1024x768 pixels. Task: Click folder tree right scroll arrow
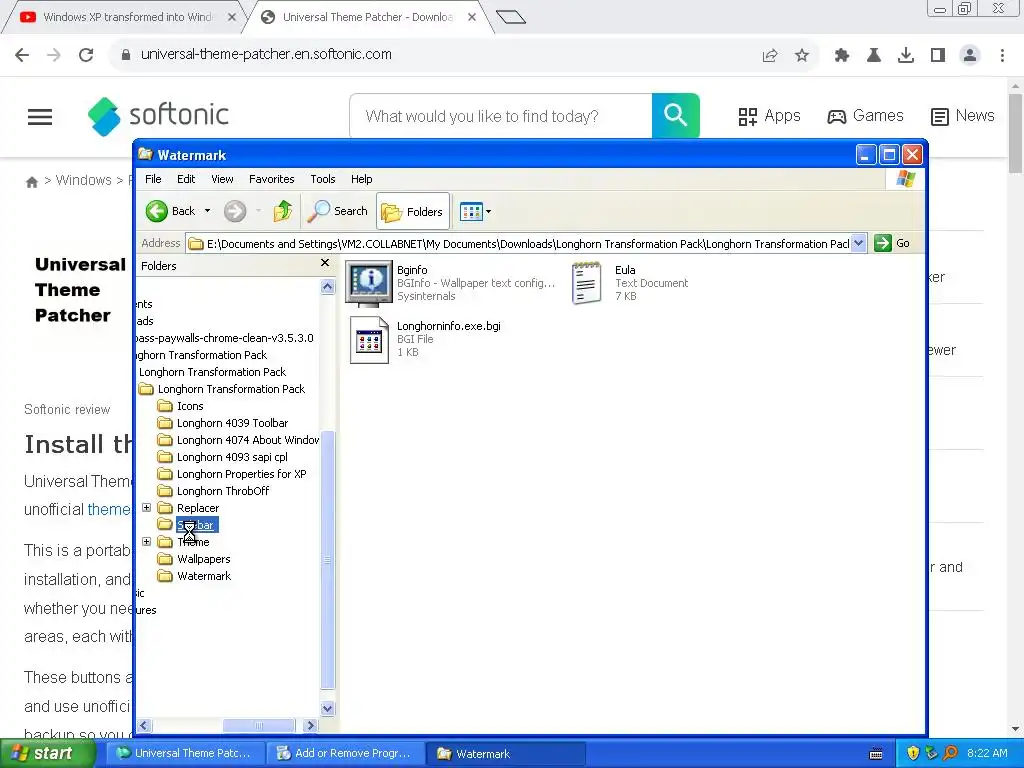point(310,726)
